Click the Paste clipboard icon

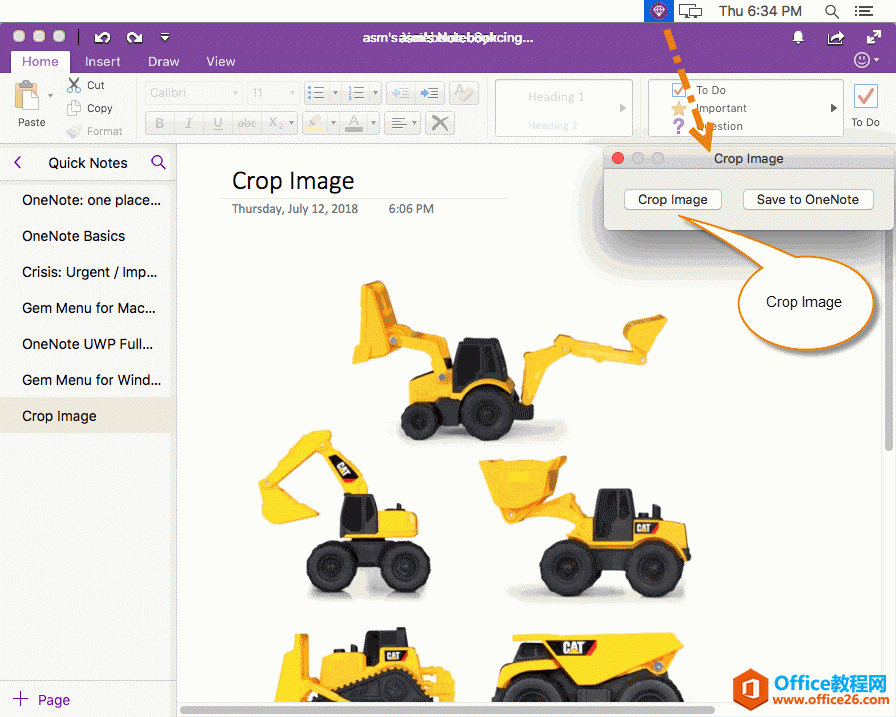[x=27, y=97]
